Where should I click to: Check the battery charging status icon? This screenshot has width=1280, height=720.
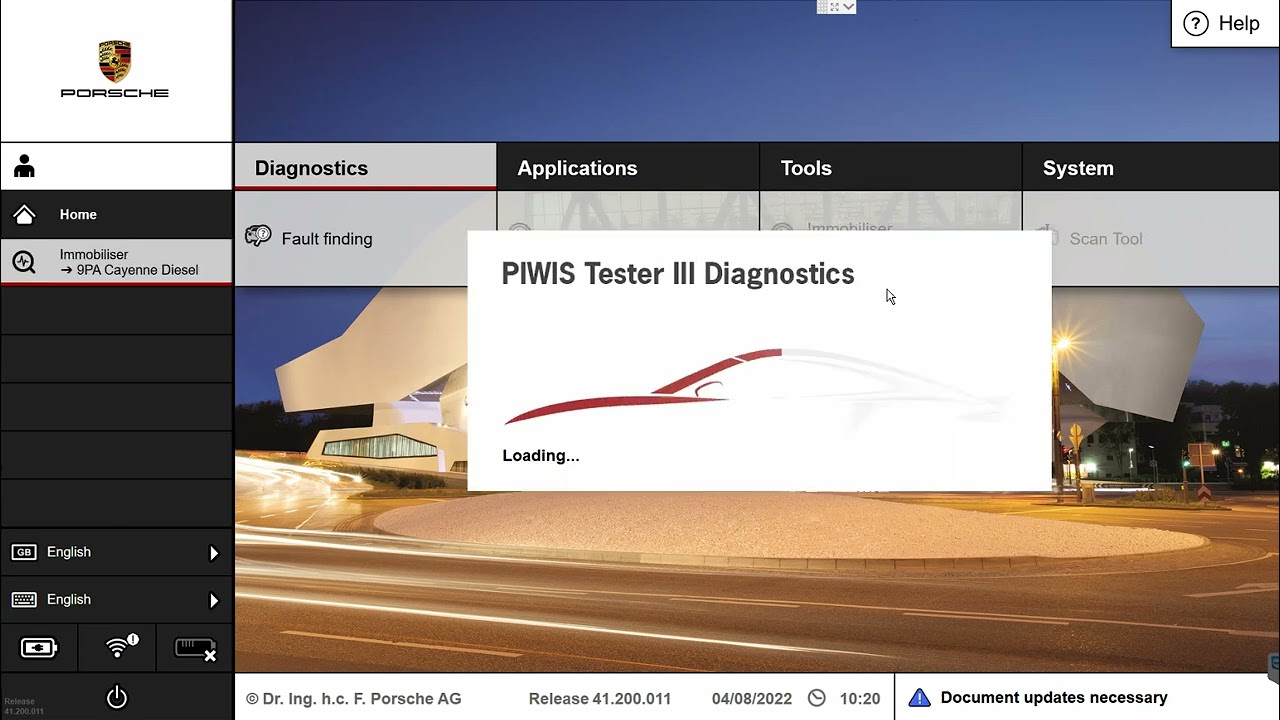click(39, 648)
